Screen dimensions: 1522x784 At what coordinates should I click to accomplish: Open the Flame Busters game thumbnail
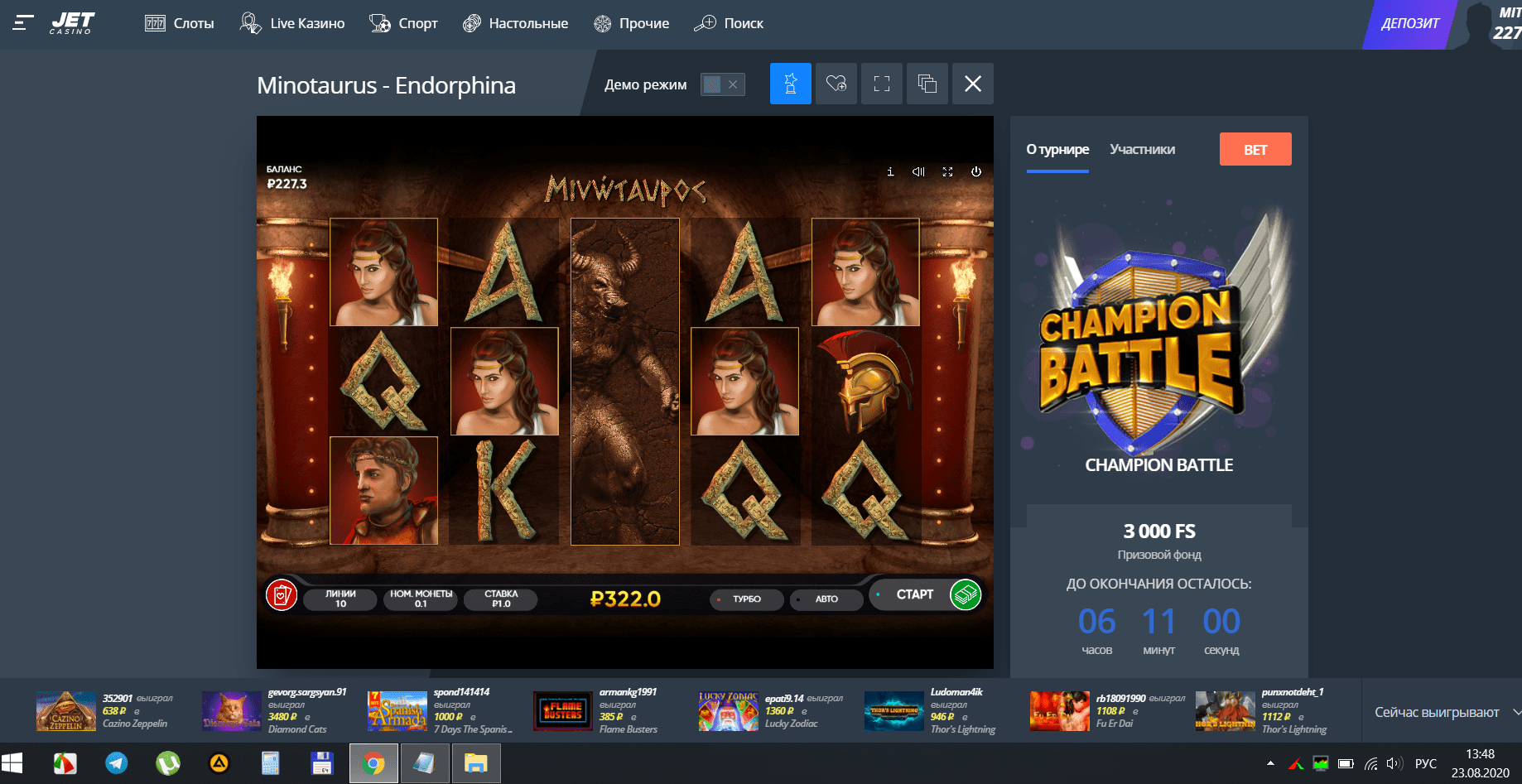coord(563,711)
